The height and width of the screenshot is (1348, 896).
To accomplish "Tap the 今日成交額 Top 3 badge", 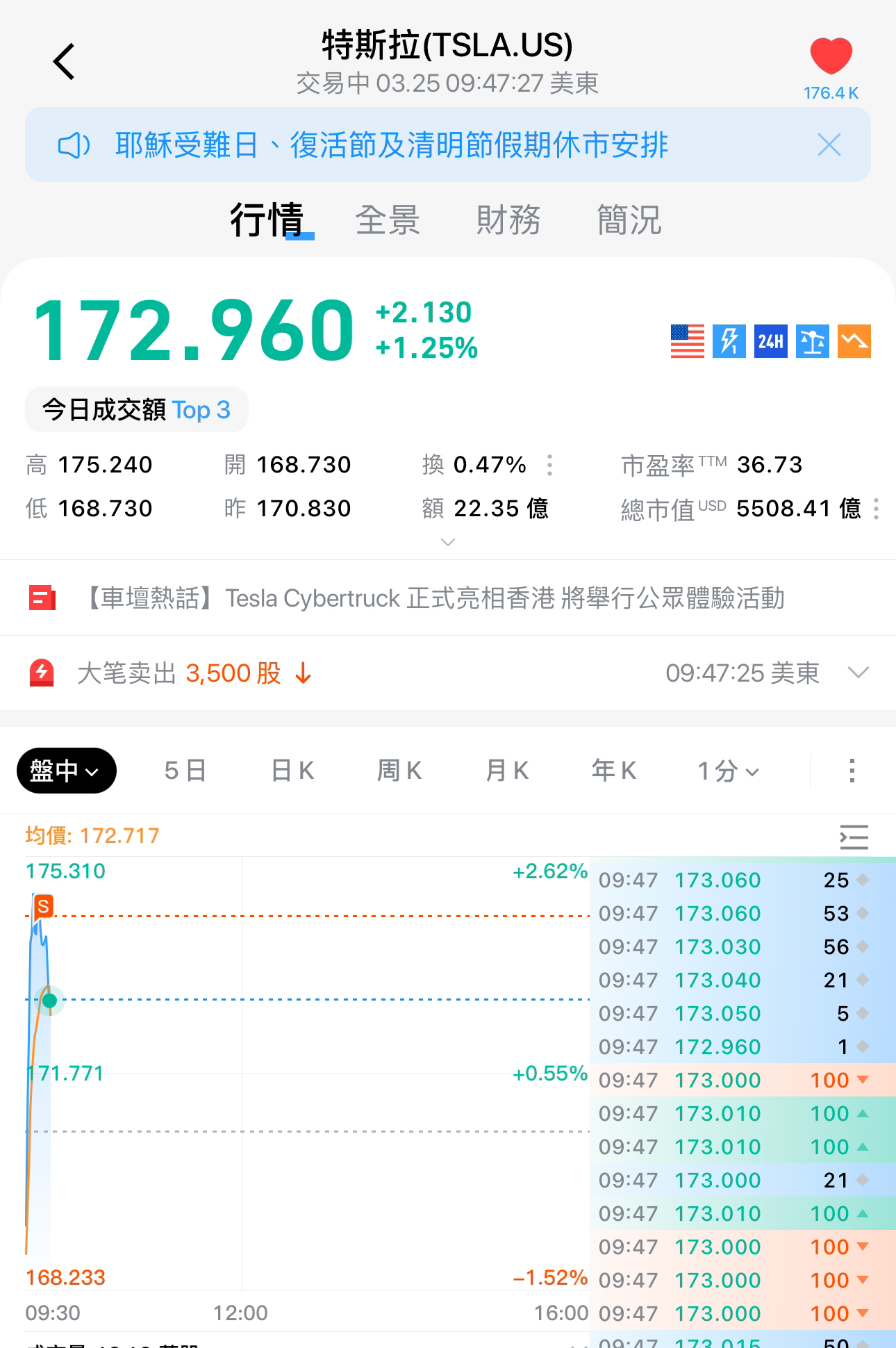I will tap(137, 410).
